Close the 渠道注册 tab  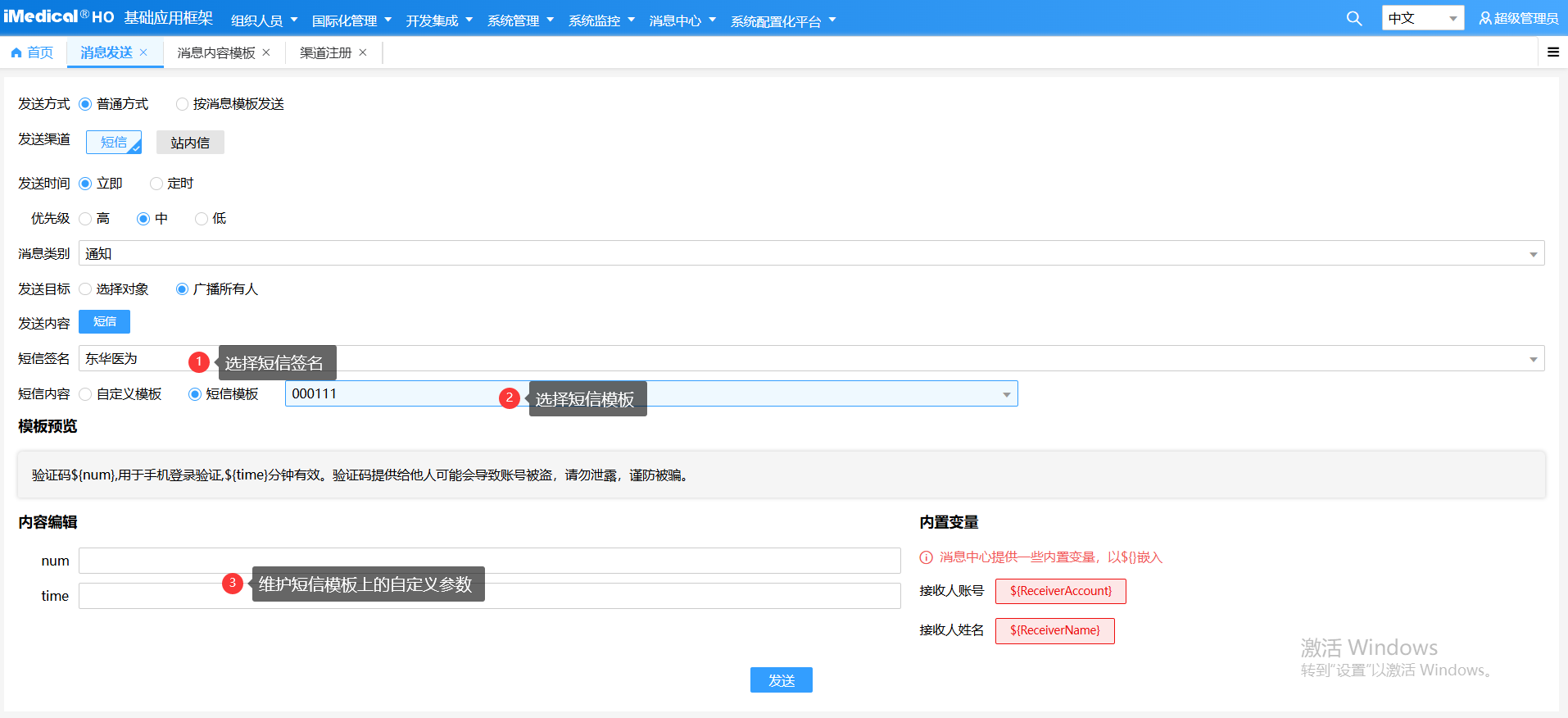click(363, 52)
